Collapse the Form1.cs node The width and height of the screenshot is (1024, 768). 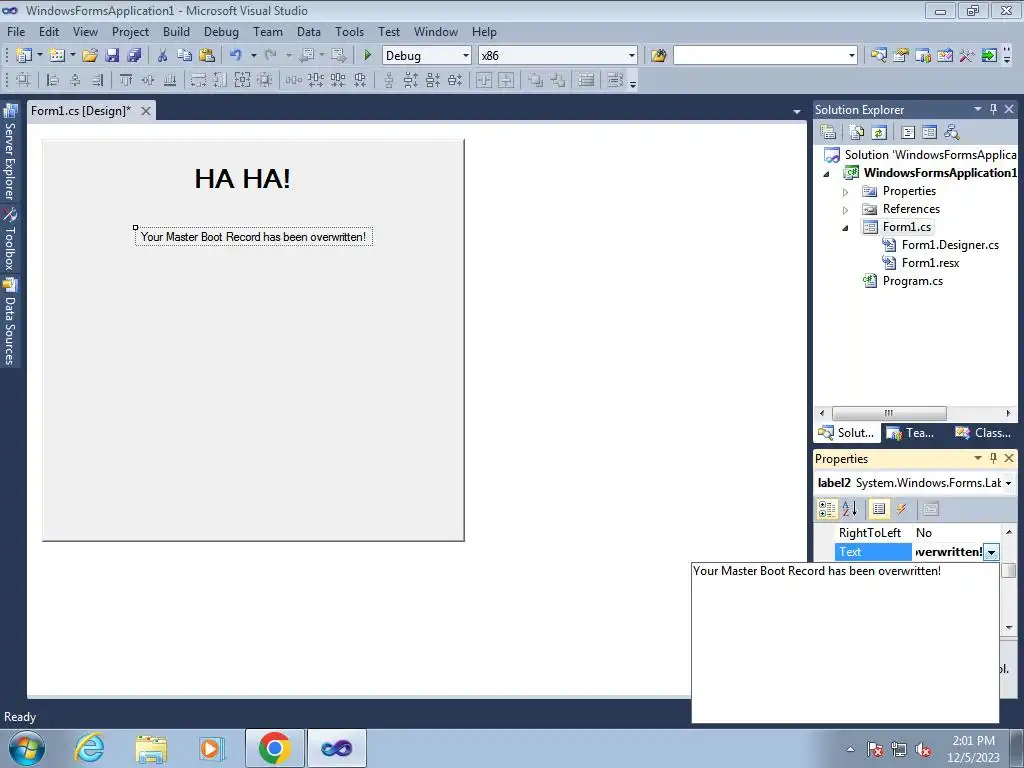pyautogui.click(x=845, y=228)
